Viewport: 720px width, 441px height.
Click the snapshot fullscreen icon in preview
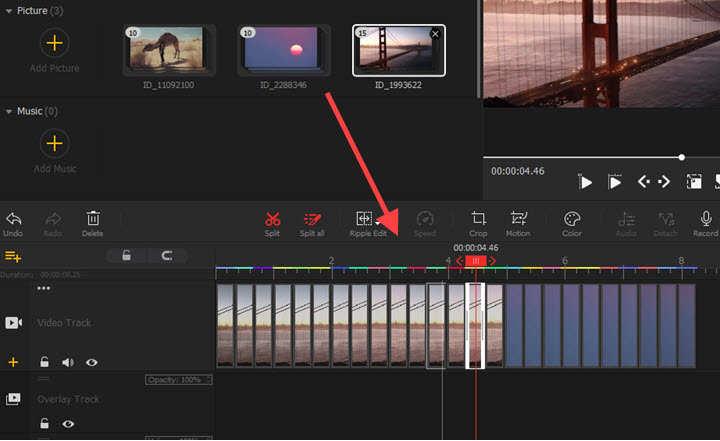click(x=694, y=181)
